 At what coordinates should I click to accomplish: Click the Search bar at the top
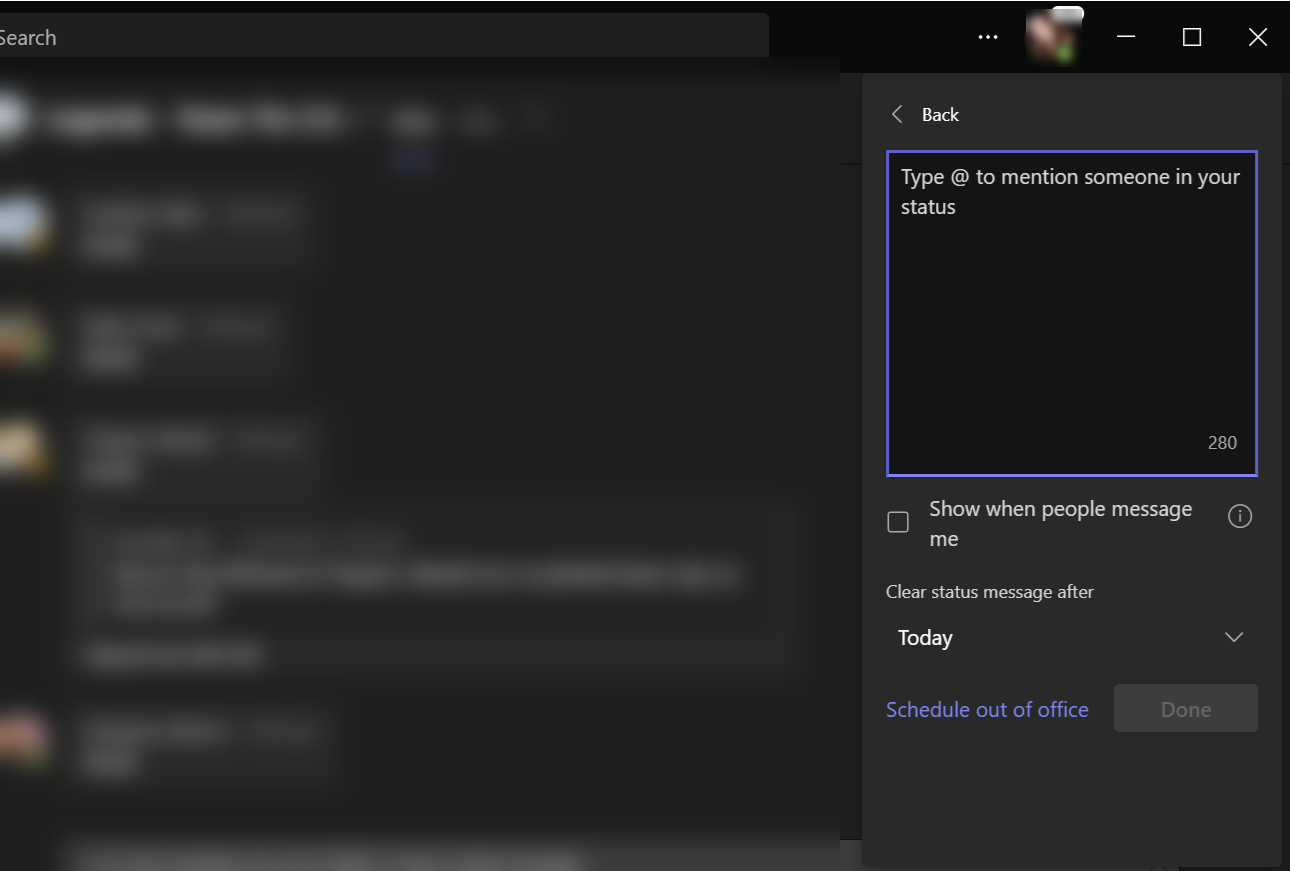click(380, 37)
